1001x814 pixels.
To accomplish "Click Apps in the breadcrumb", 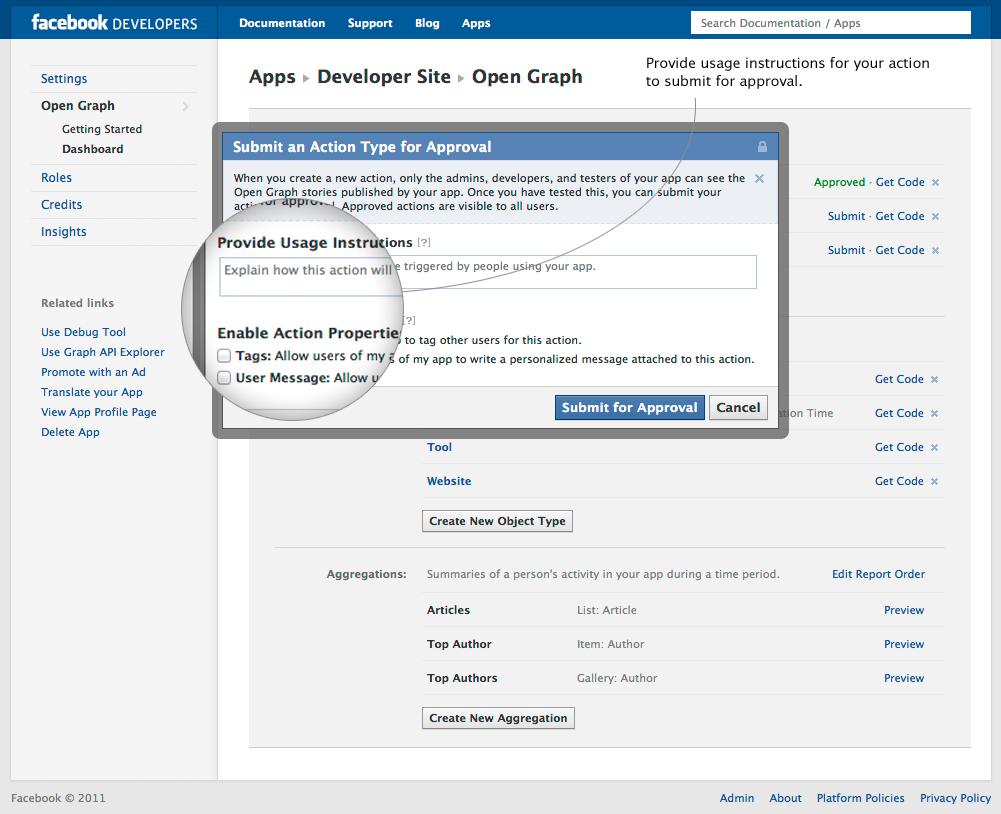I will pyautogui.click(x=272, y=77).
